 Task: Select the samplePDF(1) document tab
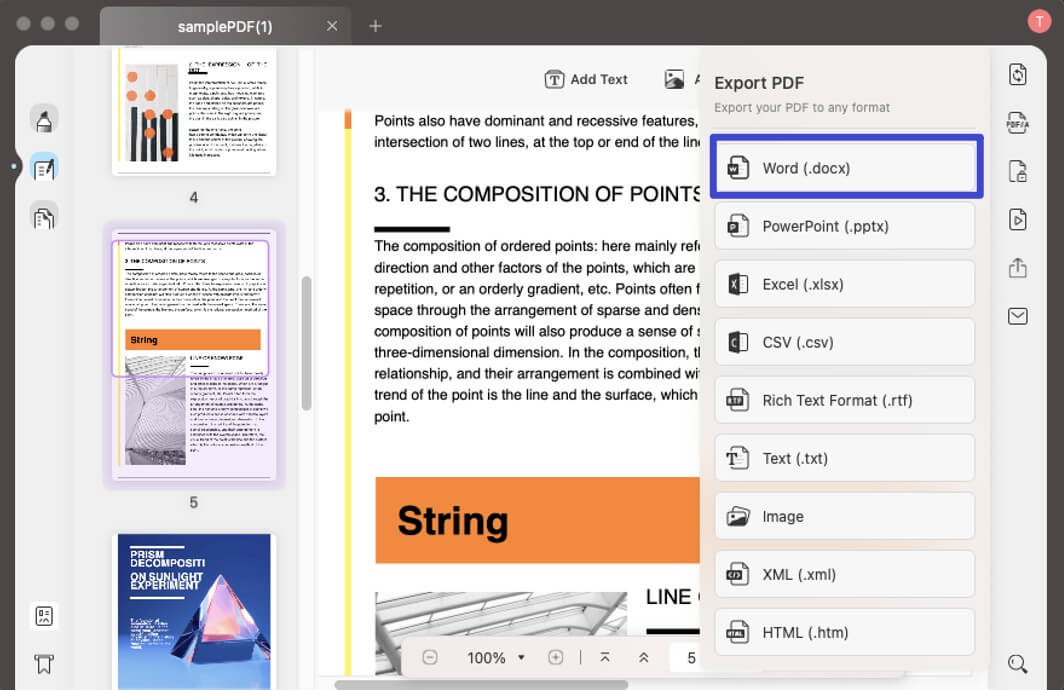point(224,27)
